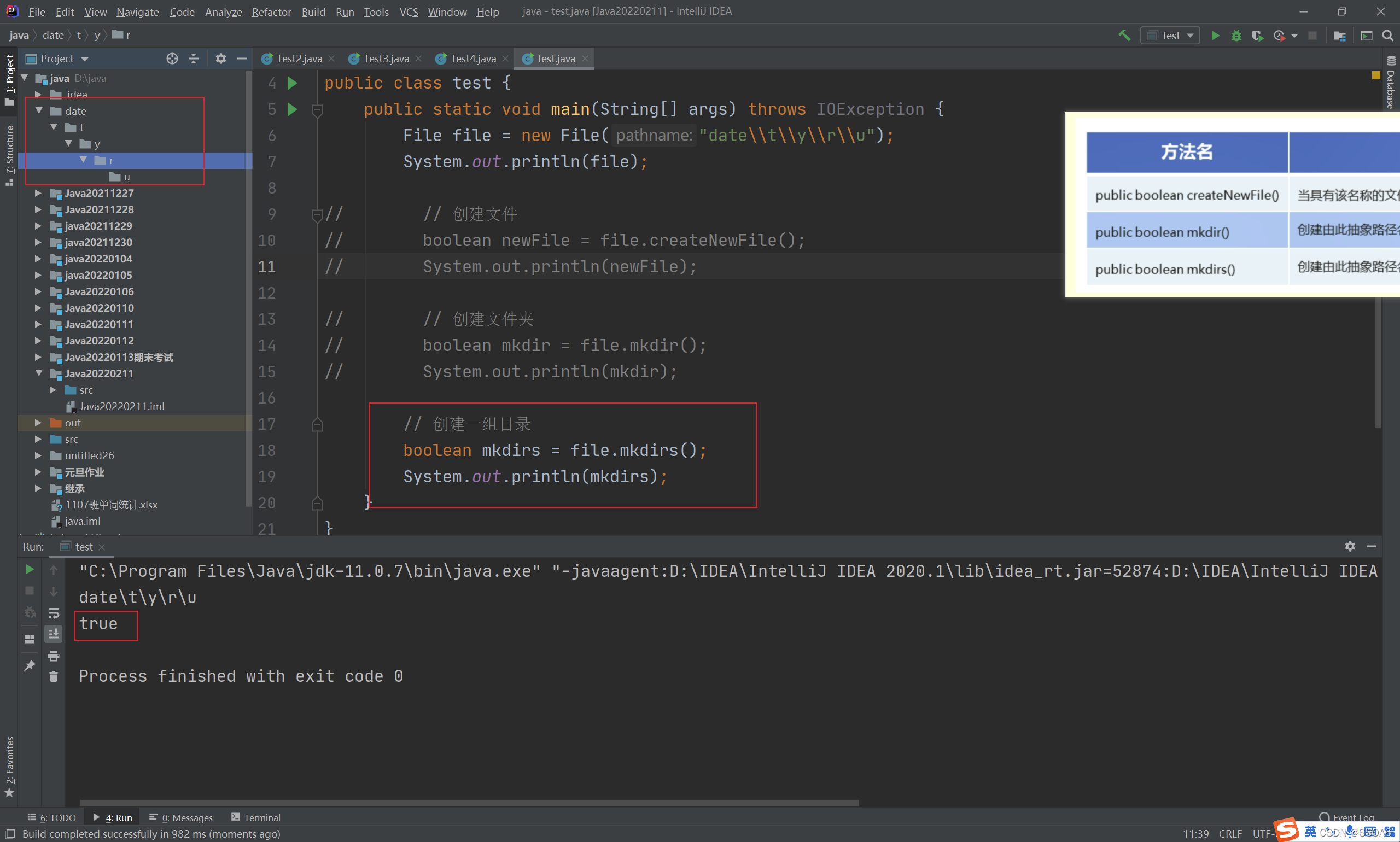
Task: Hide the Project panel with minus icon
Action: pyautogui.click(x=242, y=59)
